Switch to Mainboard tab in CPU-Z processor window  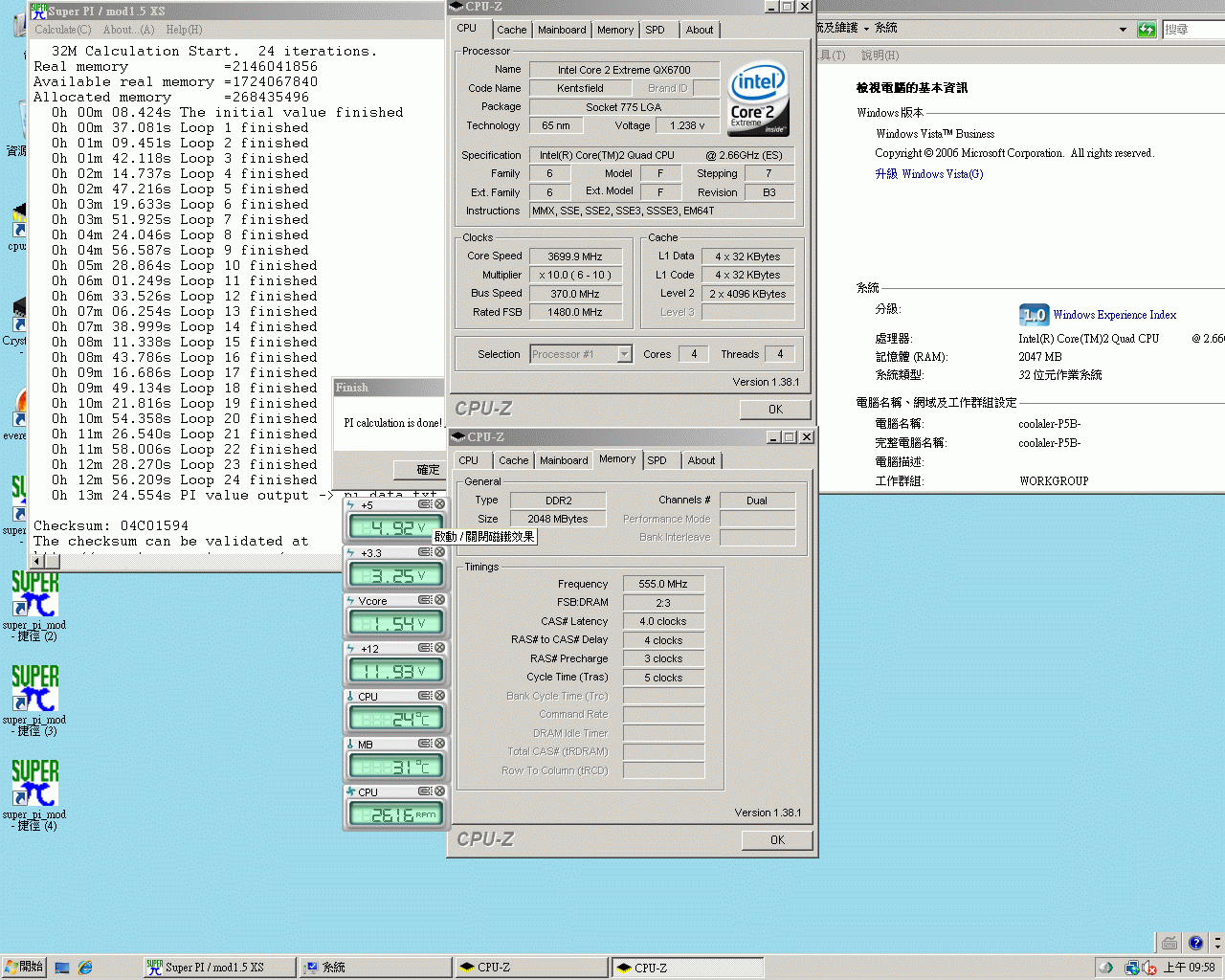click(562, 30)
